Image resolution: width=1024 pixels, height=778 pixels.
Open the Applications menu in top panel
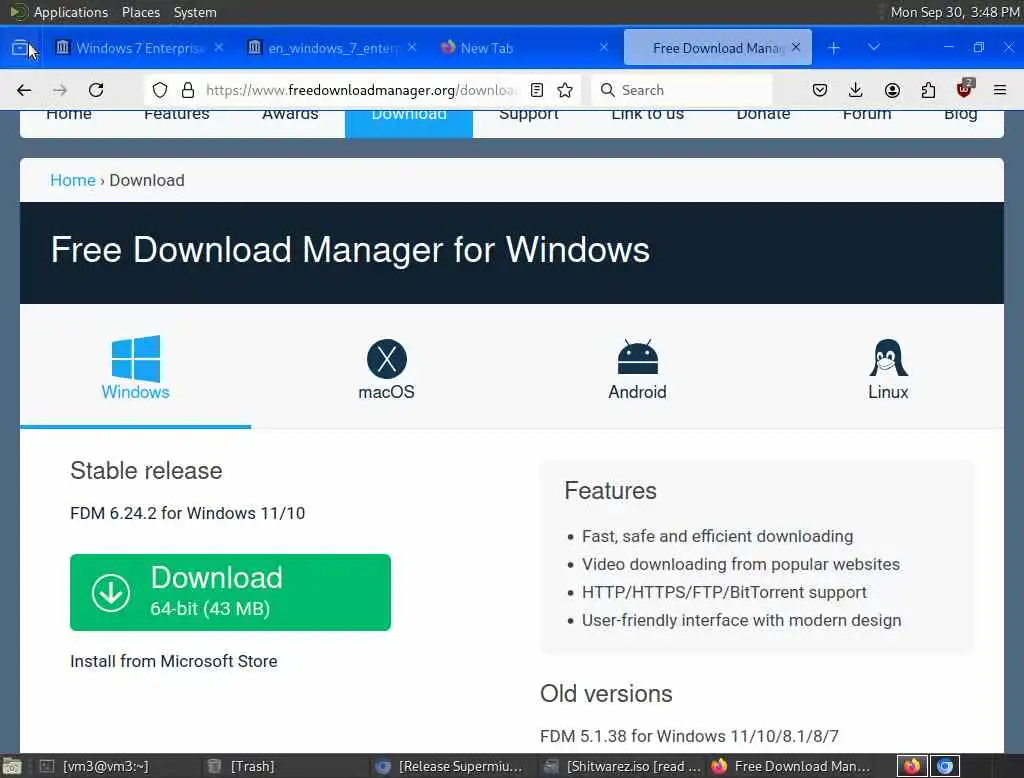tap(71, 12)
